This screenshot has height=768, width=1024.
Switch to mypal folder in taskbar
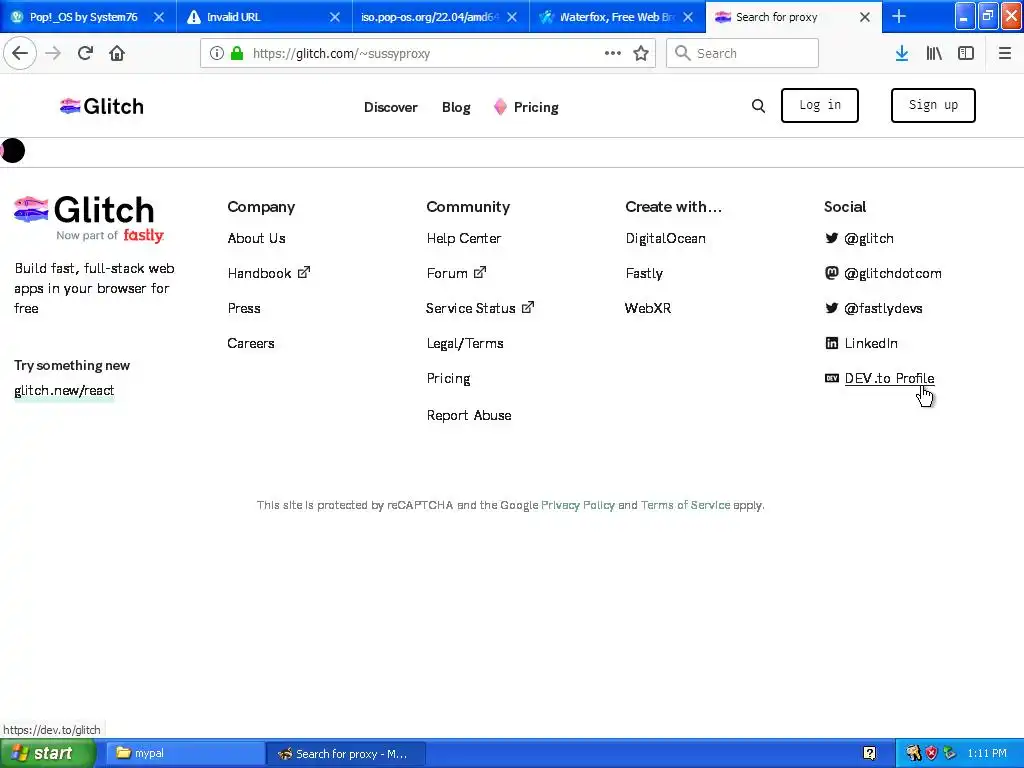pos(185,753)
